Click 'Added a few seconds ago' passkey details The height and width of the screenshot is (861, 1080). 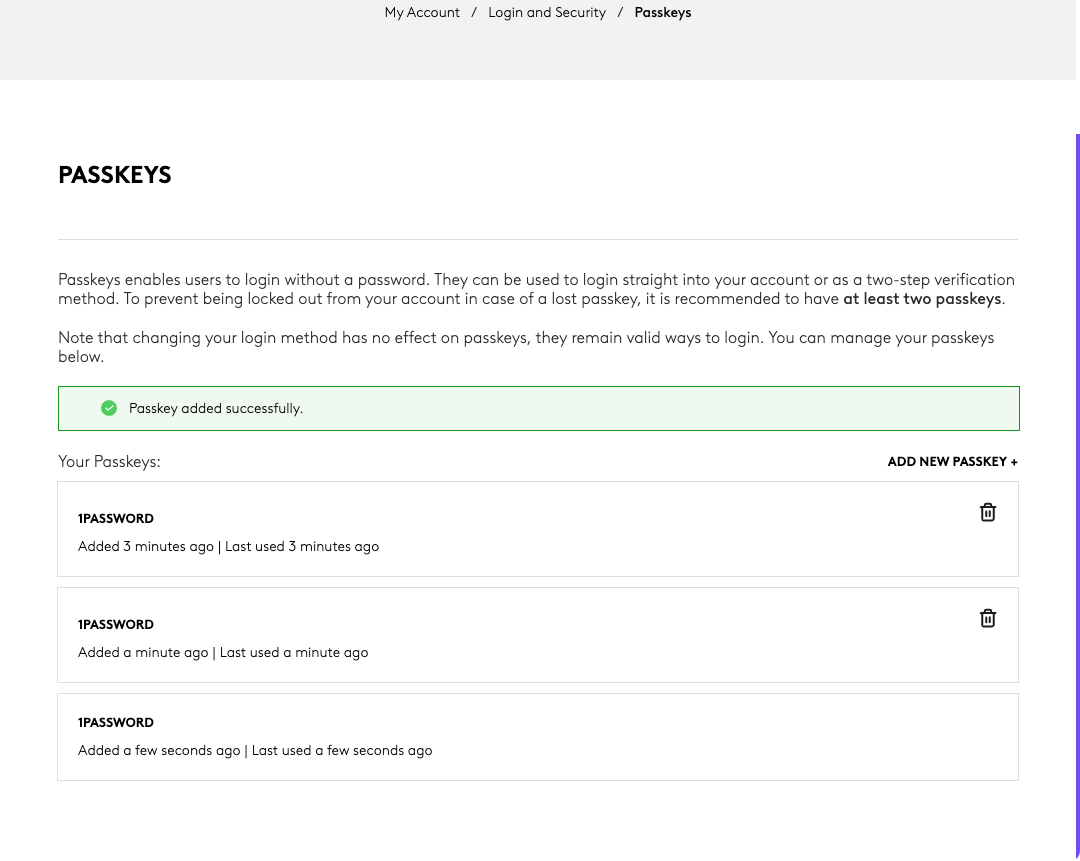point(255,751)
